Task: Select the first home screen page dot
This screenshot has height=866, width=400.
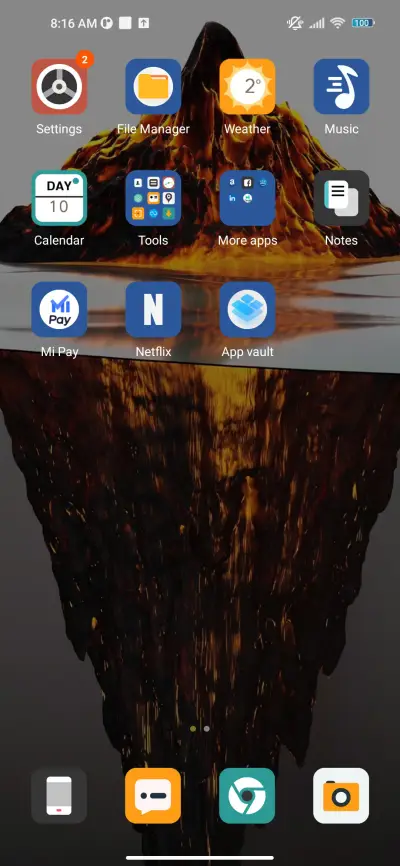Action: point(193,728)
